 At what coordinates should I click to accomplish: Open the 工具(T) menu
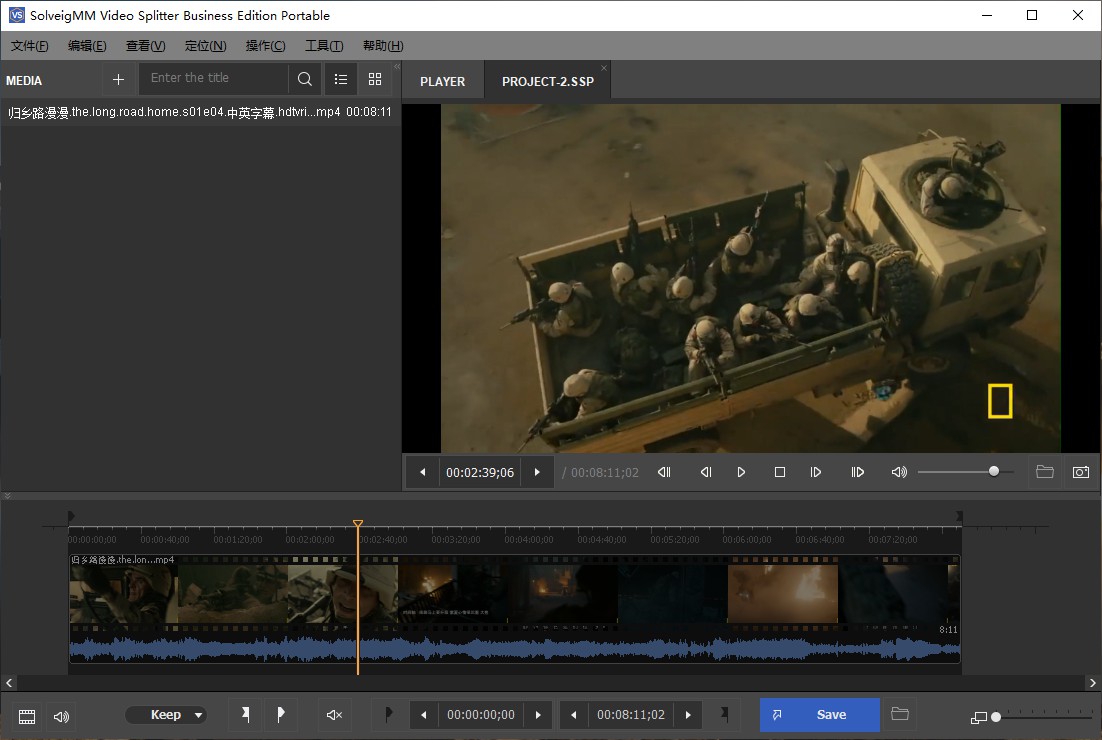pyautogui.click(x=324, y=46)
